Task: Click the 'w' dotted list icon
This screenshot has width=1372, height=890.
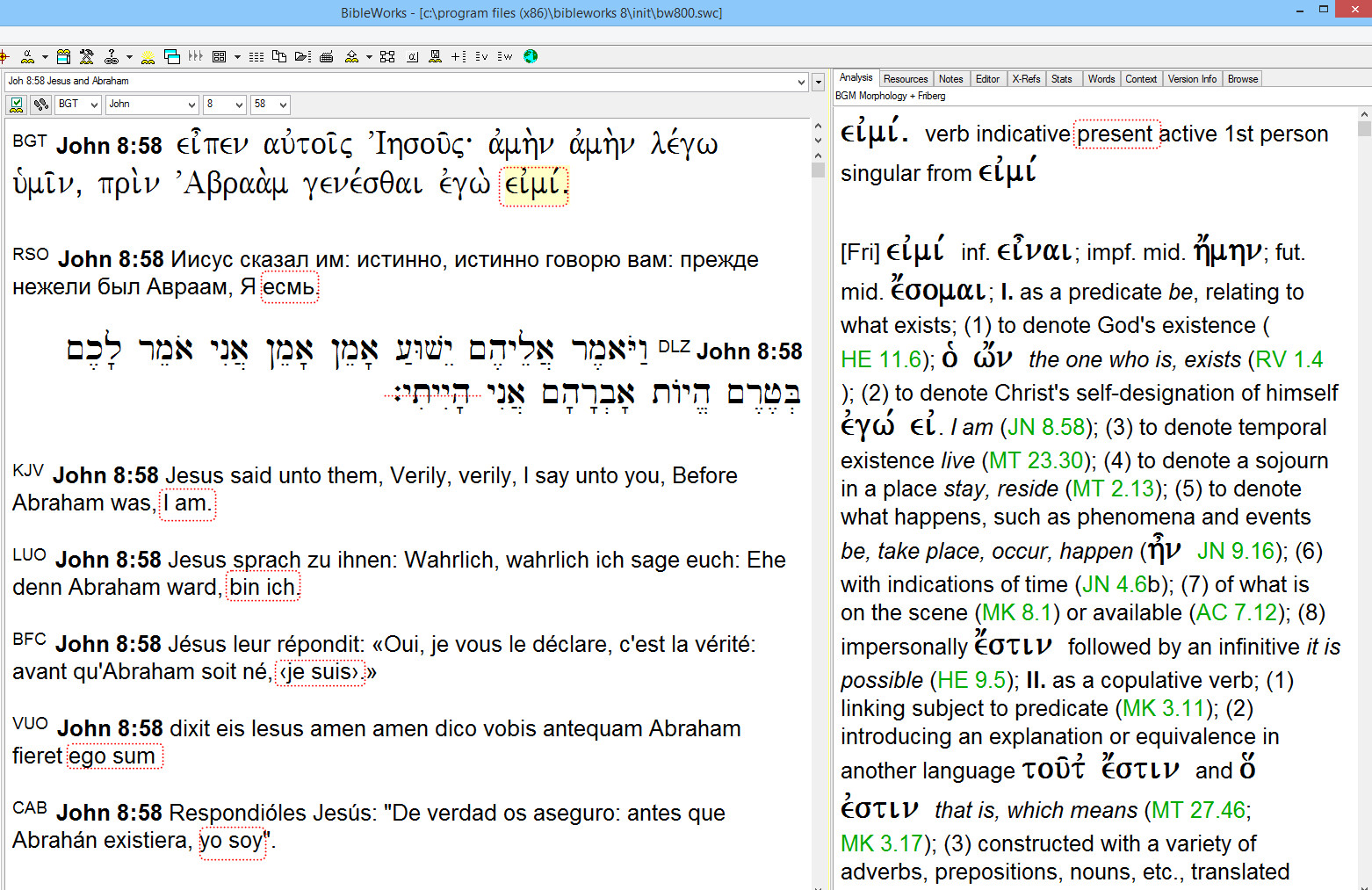Action: point(504,57)
